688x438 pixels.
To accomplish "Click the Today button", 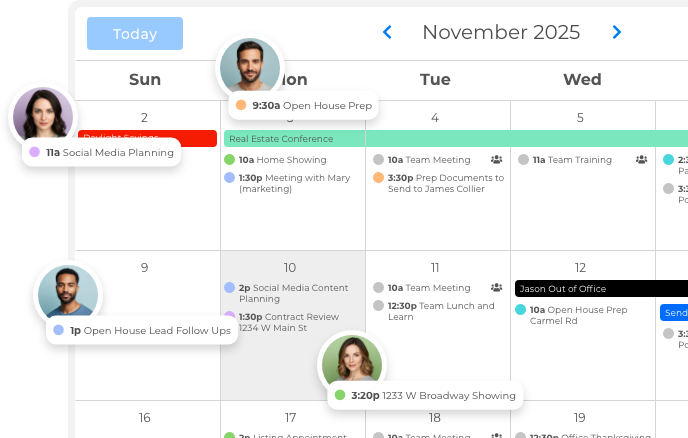I will [x=135, y=33].
